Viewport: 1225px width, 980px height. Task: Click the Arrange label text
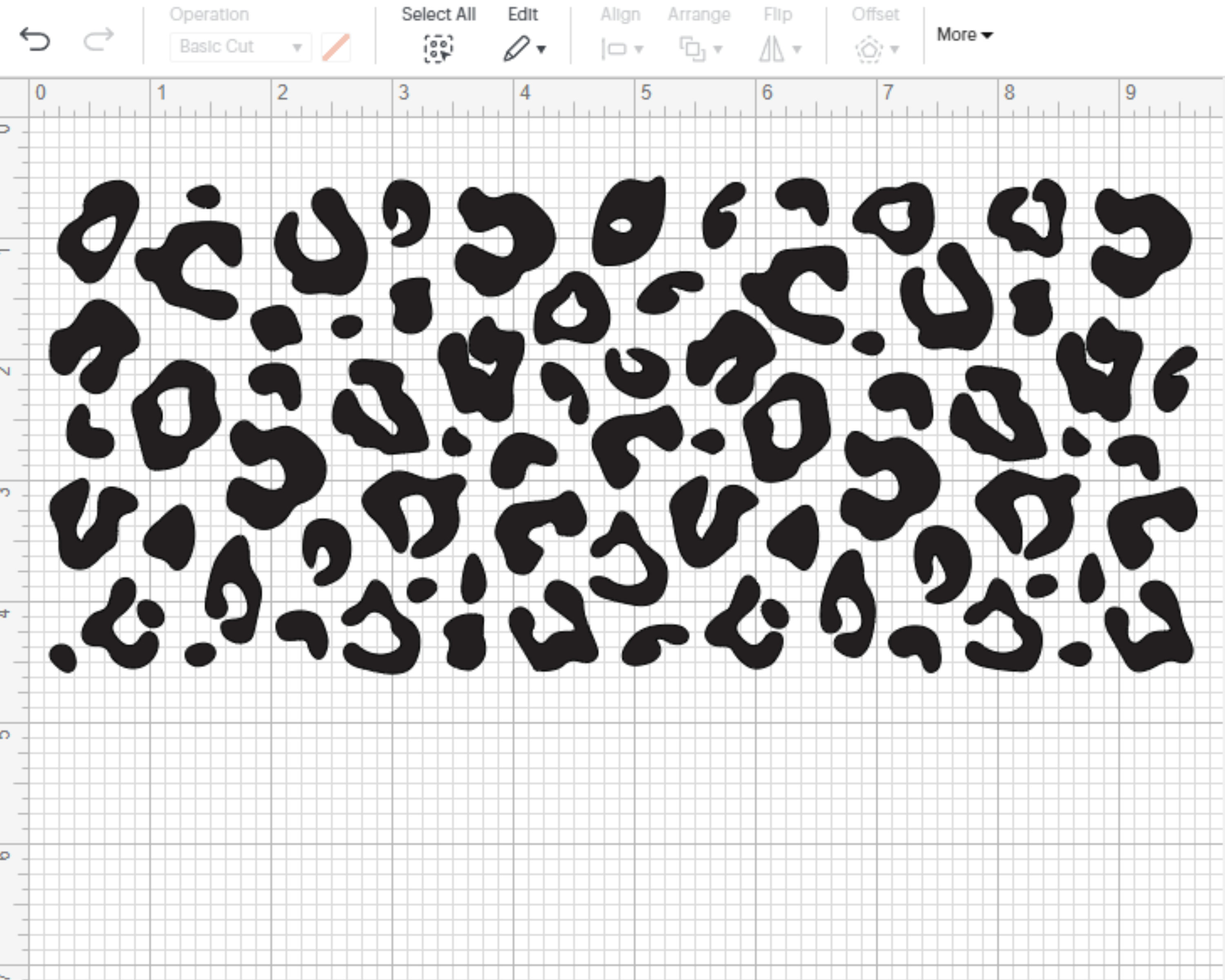(699, 14)
